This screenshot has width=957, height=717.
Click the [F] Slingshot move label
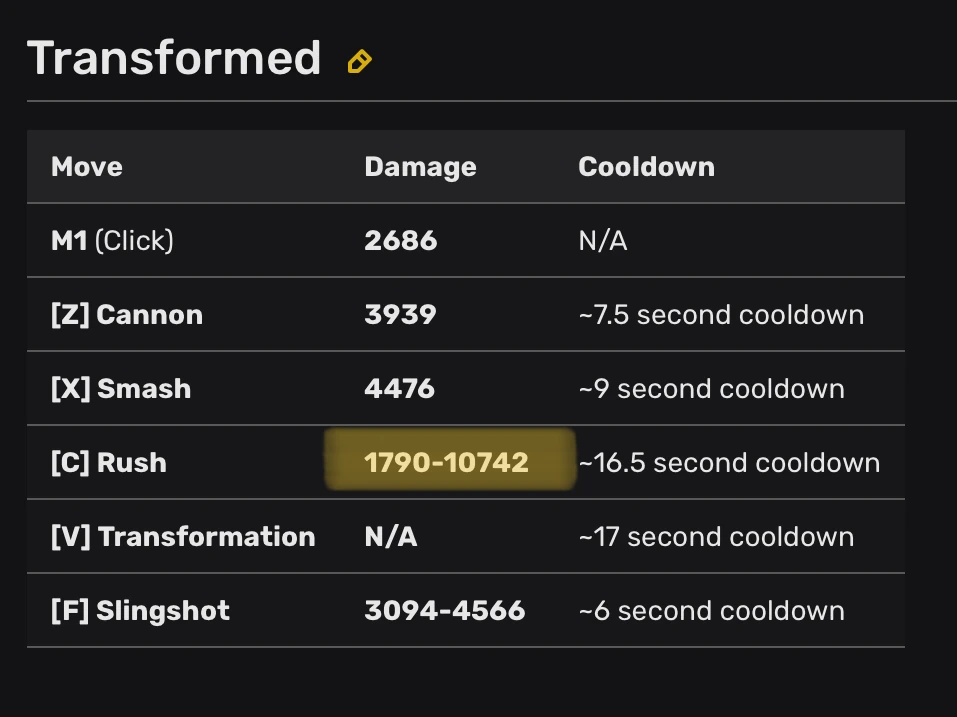pyautogui.click(x=139, y=610)
